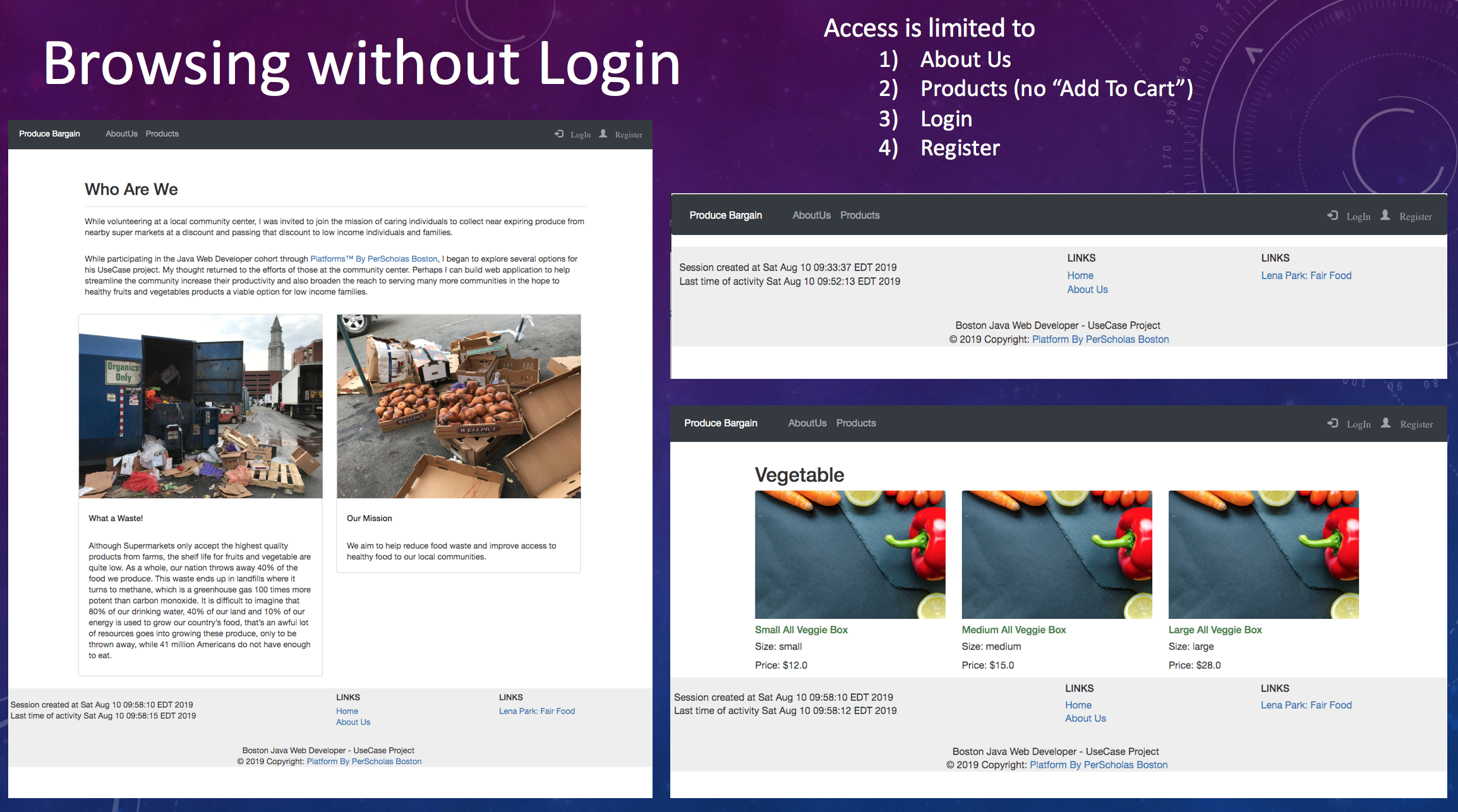Open AboutUs menu in left screenshot navbar
The image size is (1458, 812).
(121, 134)
